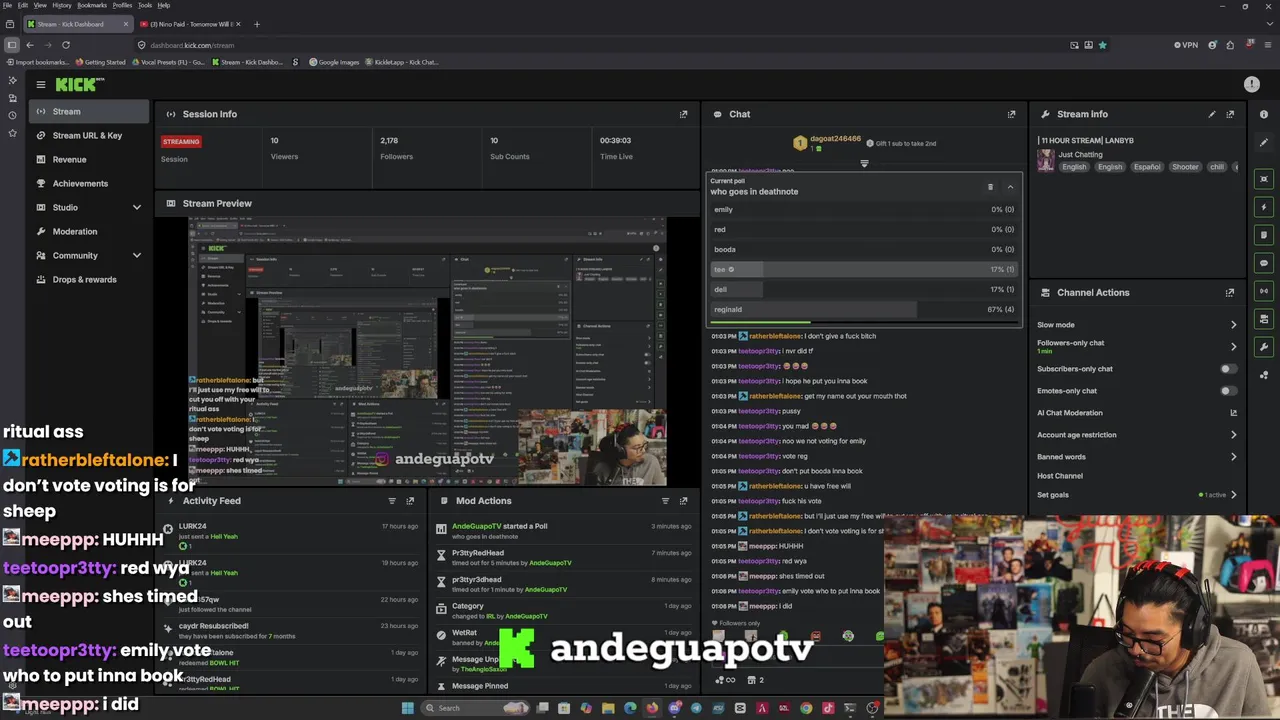Open Getting Started bookmark
1280x720 pixels.
tap(101, 62)
